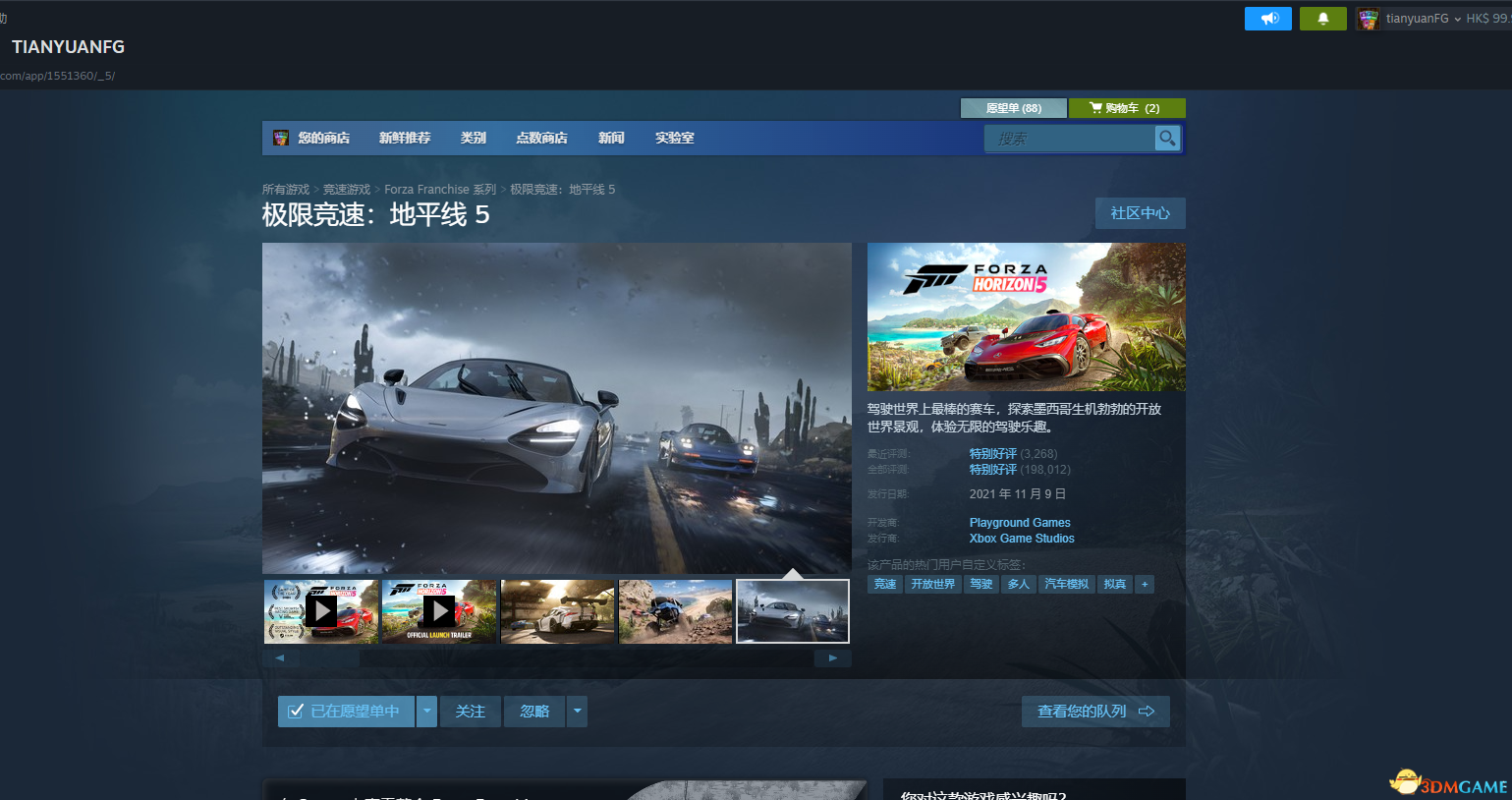This screenshot has height=800, width=1512.
Task: Click the main McLaren screenshot
Action: point(557,408)
